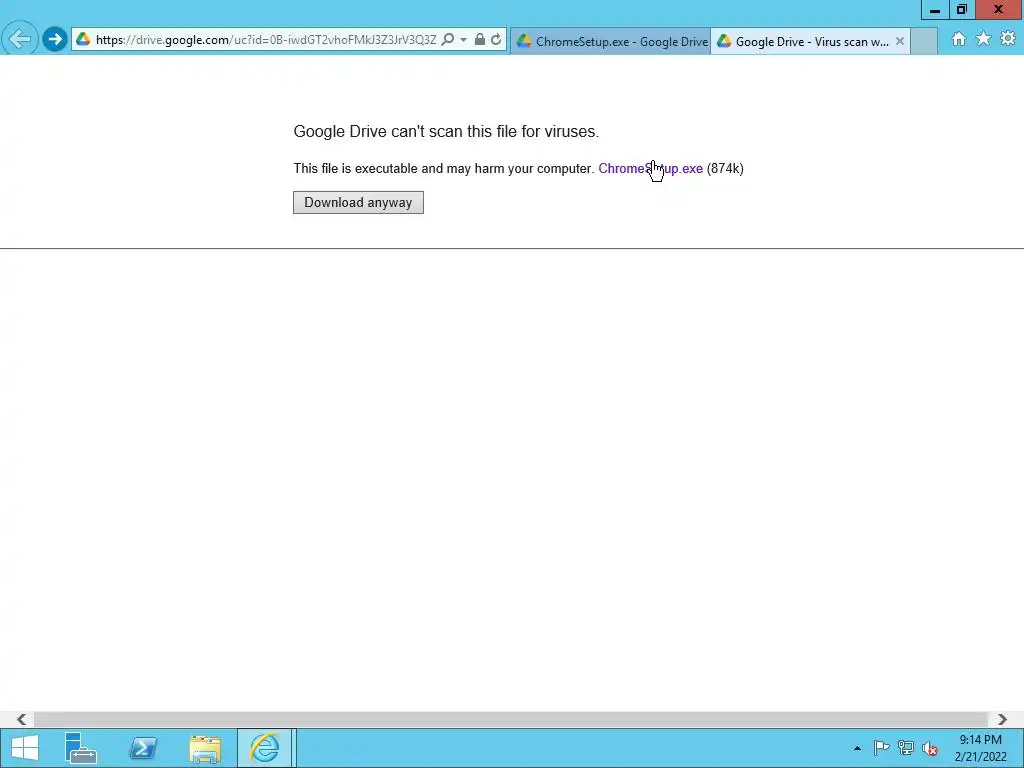The image size is (1024, 768).
Task: Click the network status tray icon
Action: (906, 748)
